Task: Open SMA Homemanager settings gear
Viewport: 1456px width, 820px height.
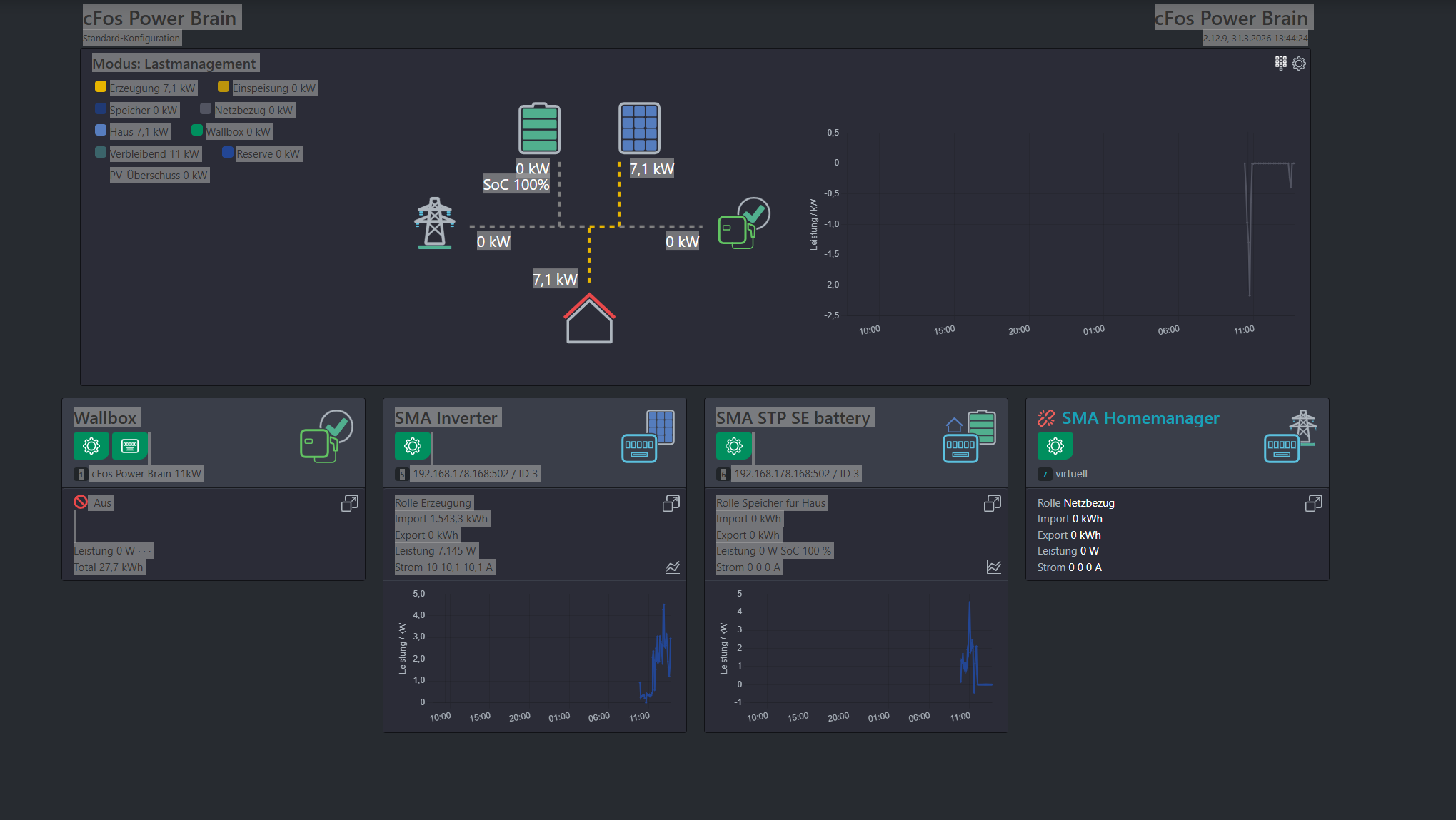Action: (x=1055, y=446)
